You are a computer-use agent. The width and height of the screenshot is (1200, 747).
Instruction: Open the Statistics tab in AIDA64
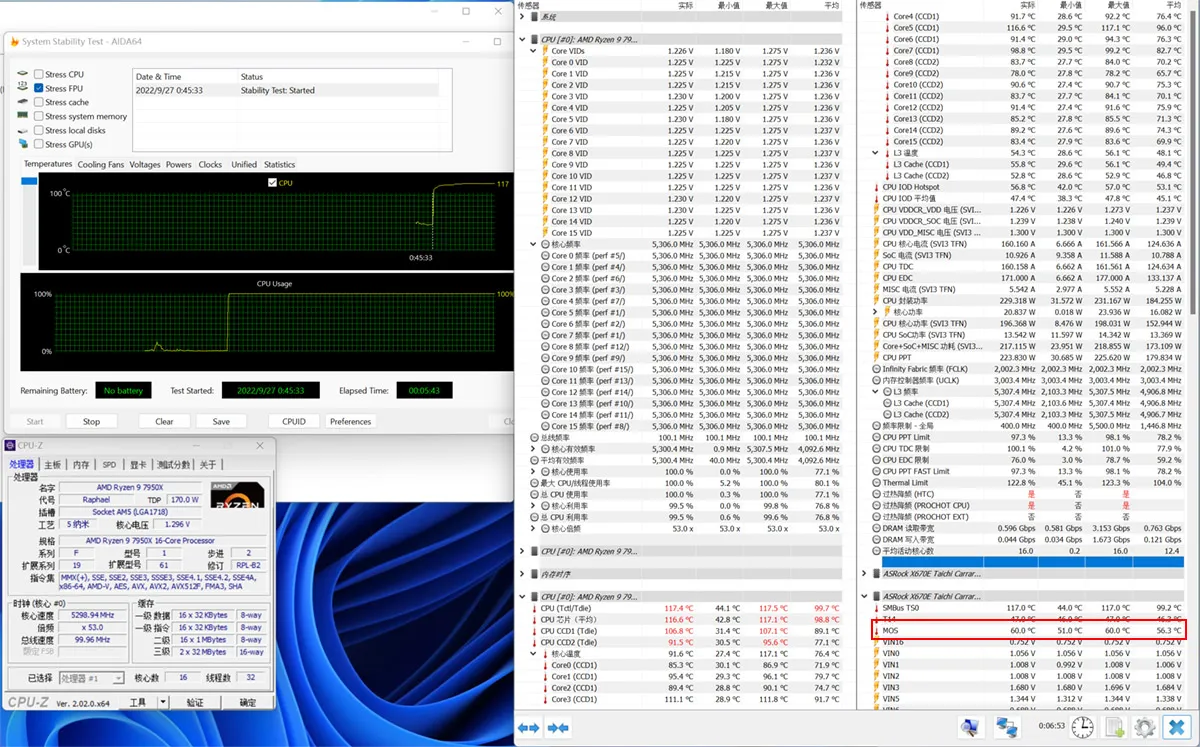pyautogui.click(x=279, y=164)
